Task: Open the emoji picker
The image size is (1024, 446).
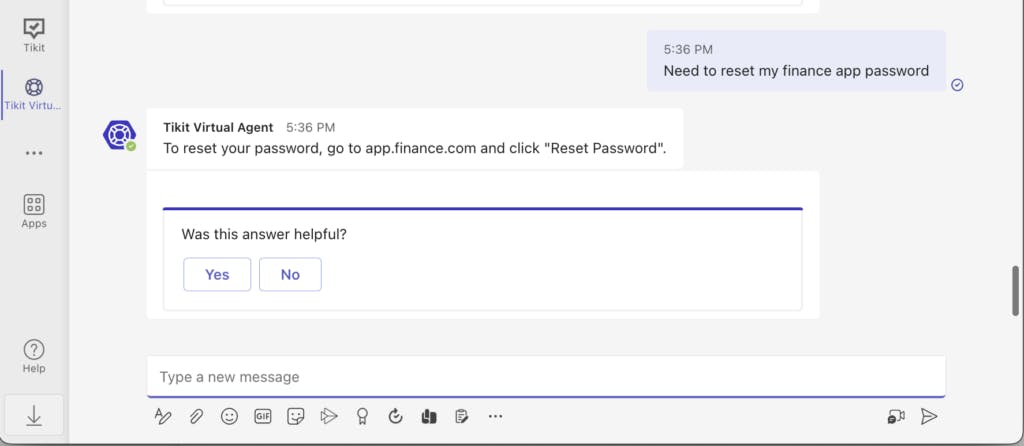Action: point(229,416)
